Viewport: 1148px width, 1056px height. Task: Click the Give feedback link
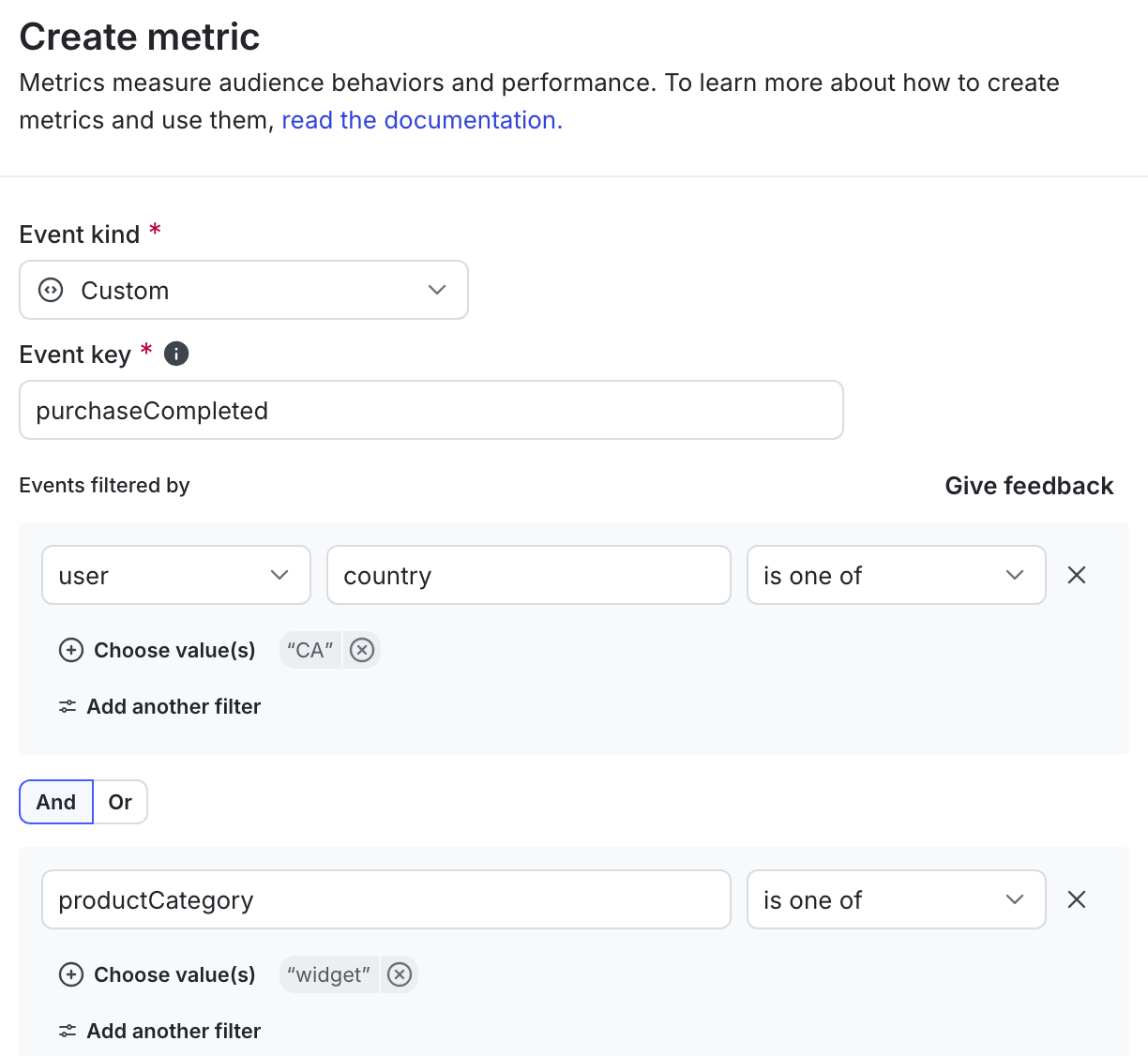(x=1029, y=486)
